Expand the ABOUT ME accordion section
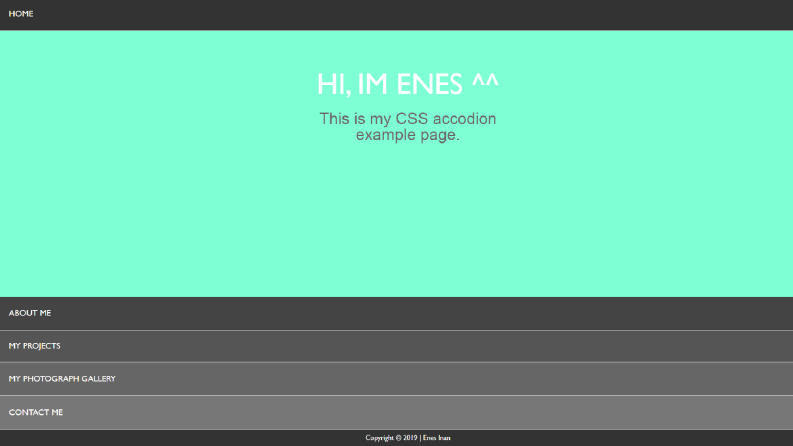Screen dimensions: 793x446 tap(396, 314)
